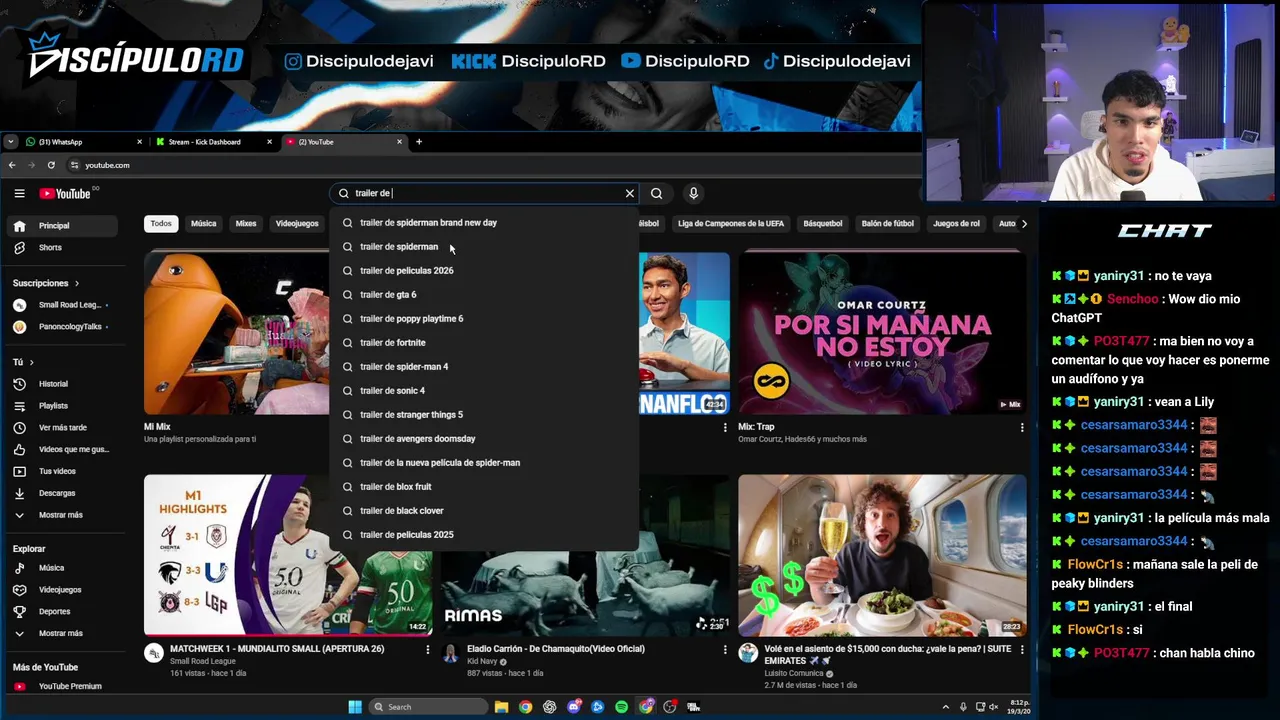Start voice search with the microphone
This screenshot has height=720, width=1280.
pos(693,193)
